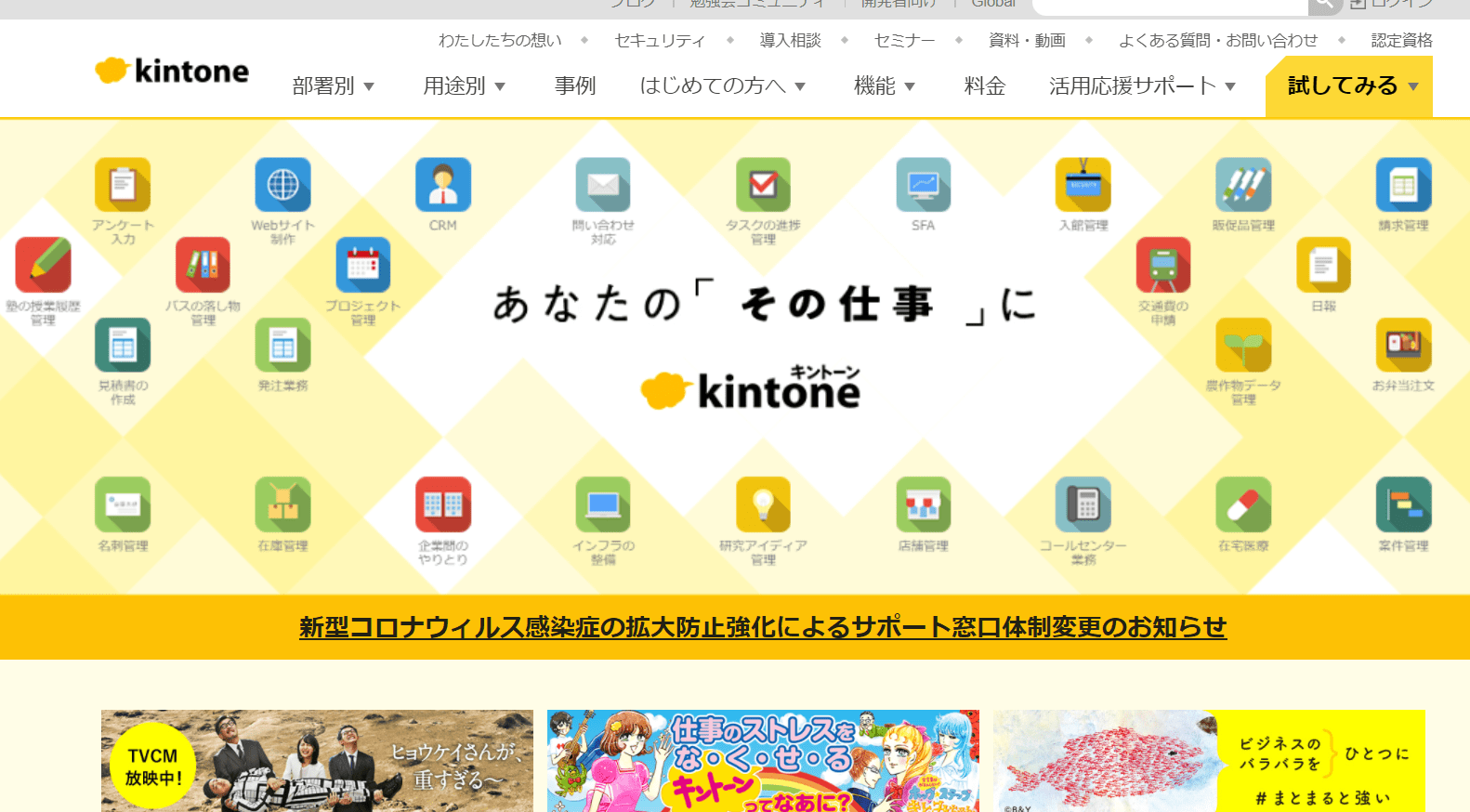
Task: Click the SFA monitor icon
Action: click(x=924, y=185)
